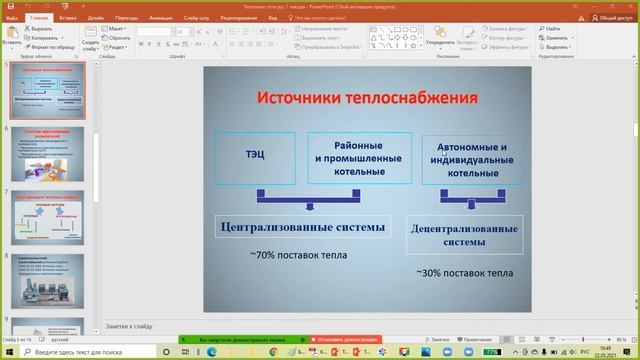The width and height of the screenshot is (640, 360).
Task: Open the Copy dropdown arrow
Action: click(62, 38)
